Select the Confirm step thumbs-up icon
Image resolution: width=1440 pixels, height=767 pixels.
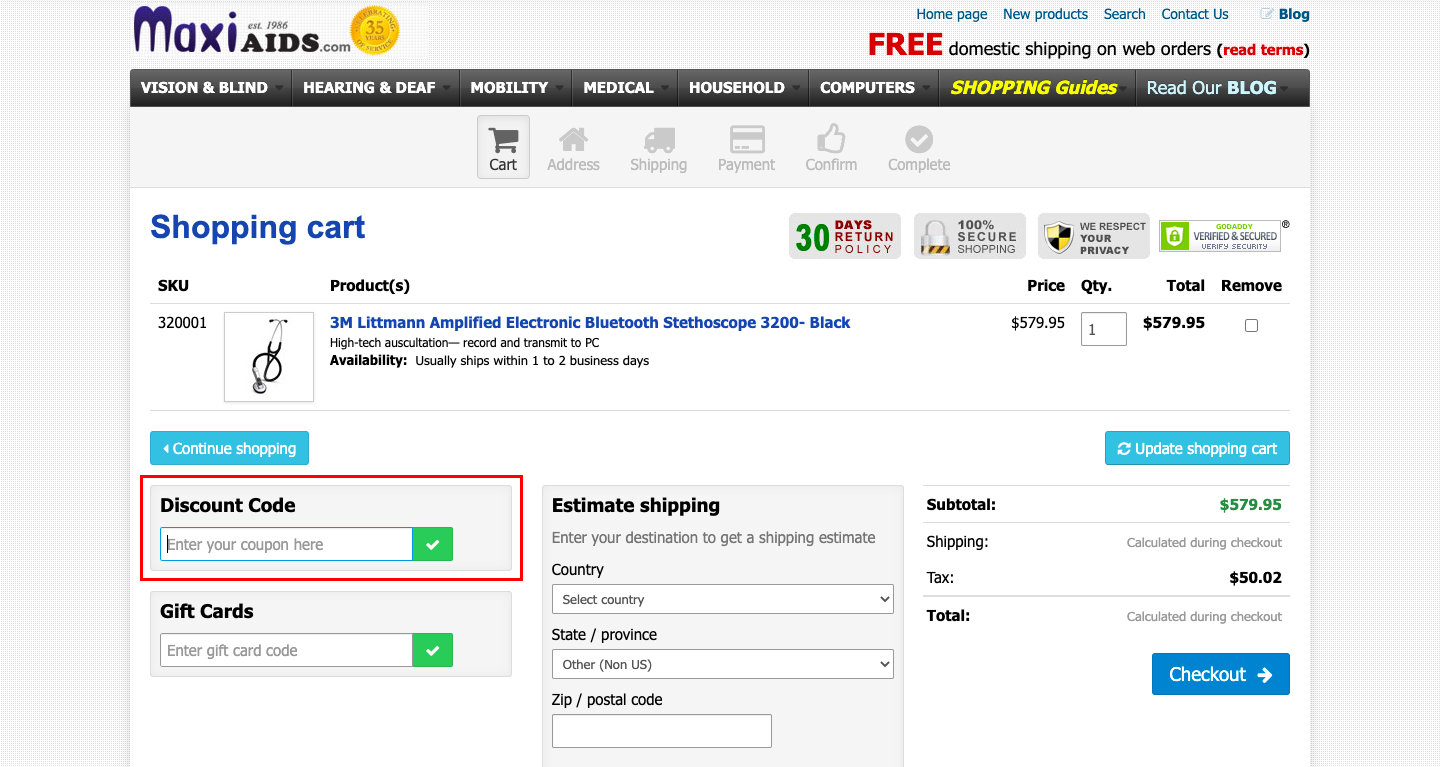831,139
